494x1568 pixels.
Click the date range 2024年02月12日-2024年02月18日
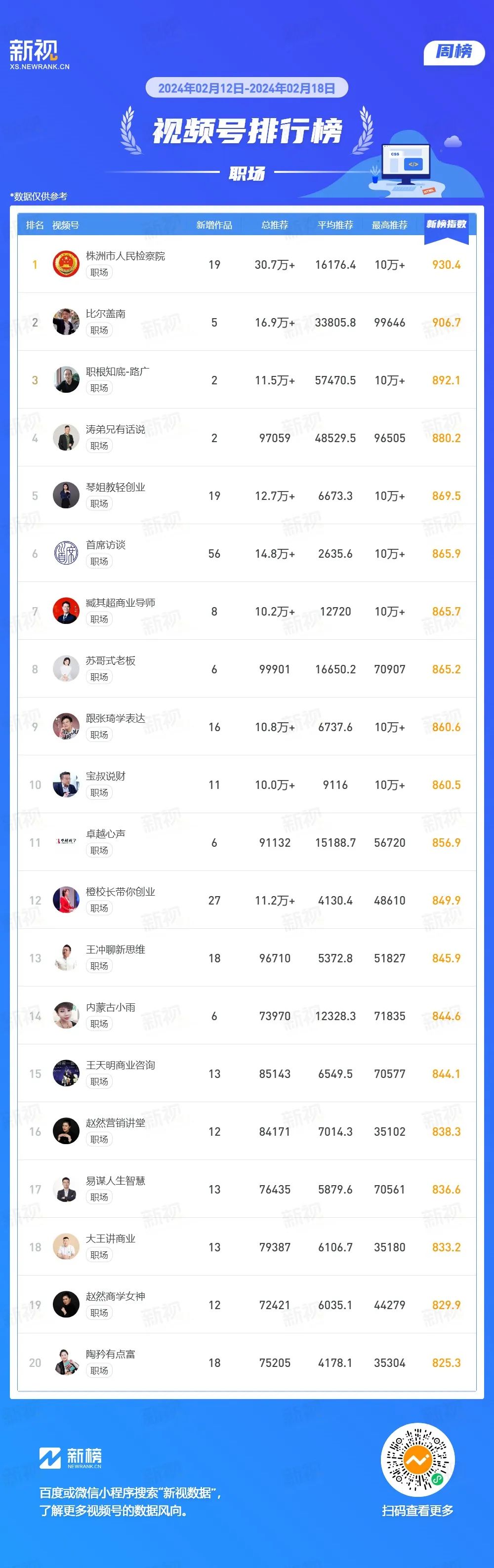click(247, 88)
